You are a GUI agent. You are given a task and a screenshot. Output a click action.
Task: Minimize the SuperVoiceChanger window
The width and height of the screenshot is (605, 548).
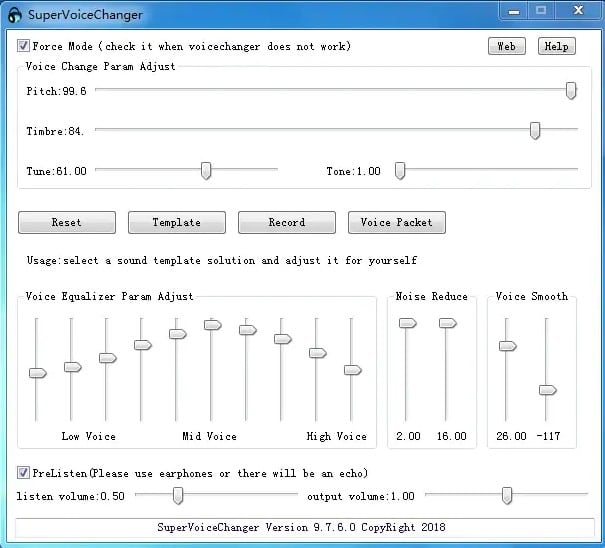point(514,11)
